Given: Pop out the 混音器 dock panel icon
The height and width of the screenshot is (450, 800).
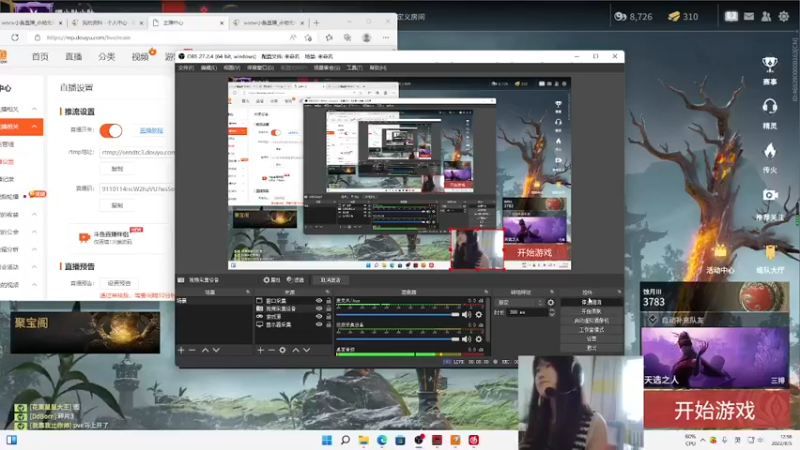Looking at the screenshot, I should point(486,292).
